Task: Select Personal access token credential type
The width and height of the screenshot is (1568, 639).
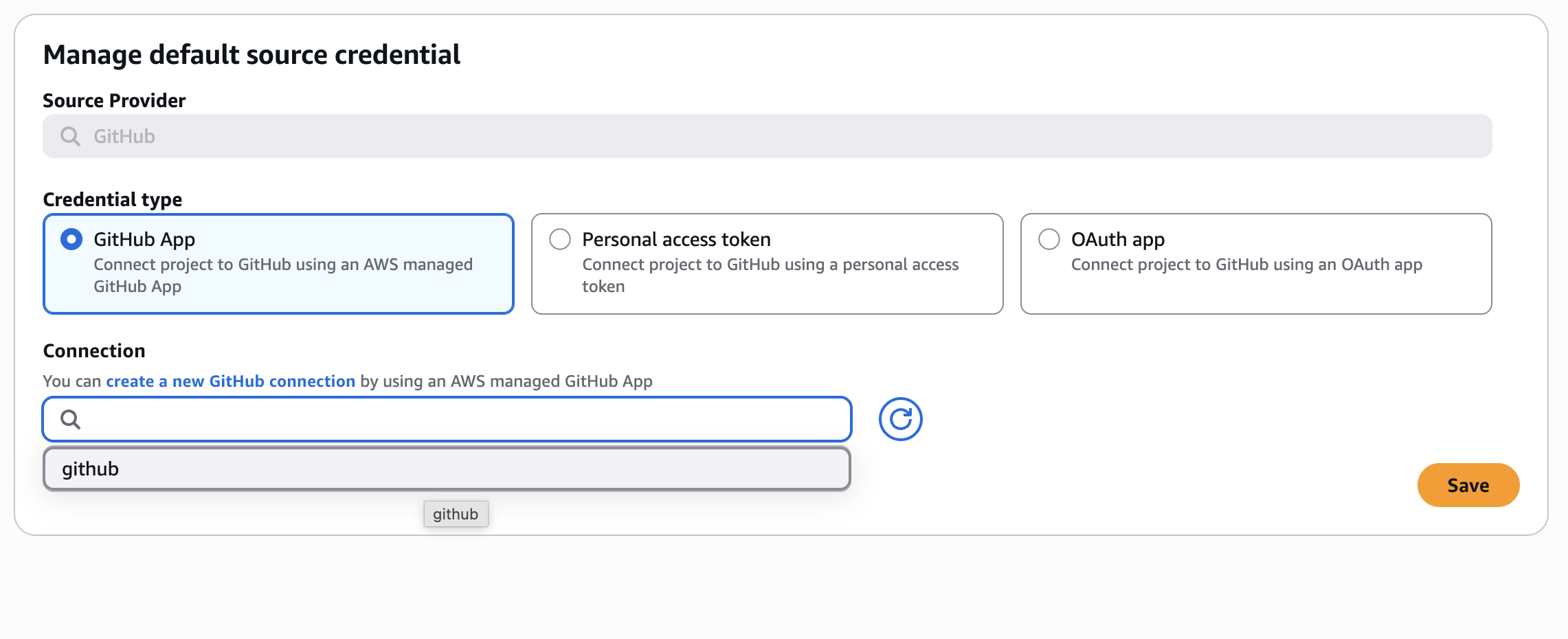Action: [x=767, y=264]
